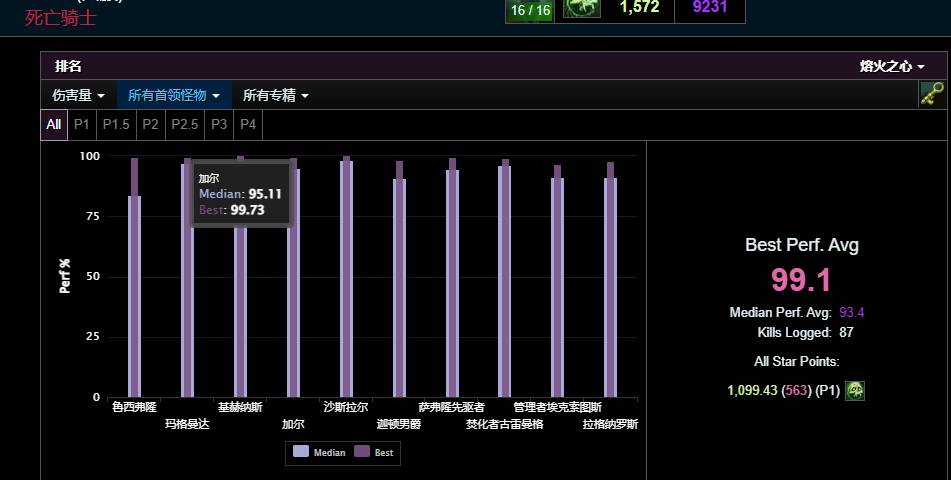Click the 基赫纳斯 axis label
Viewport: 951px width, 480px height.
(240, 407)
